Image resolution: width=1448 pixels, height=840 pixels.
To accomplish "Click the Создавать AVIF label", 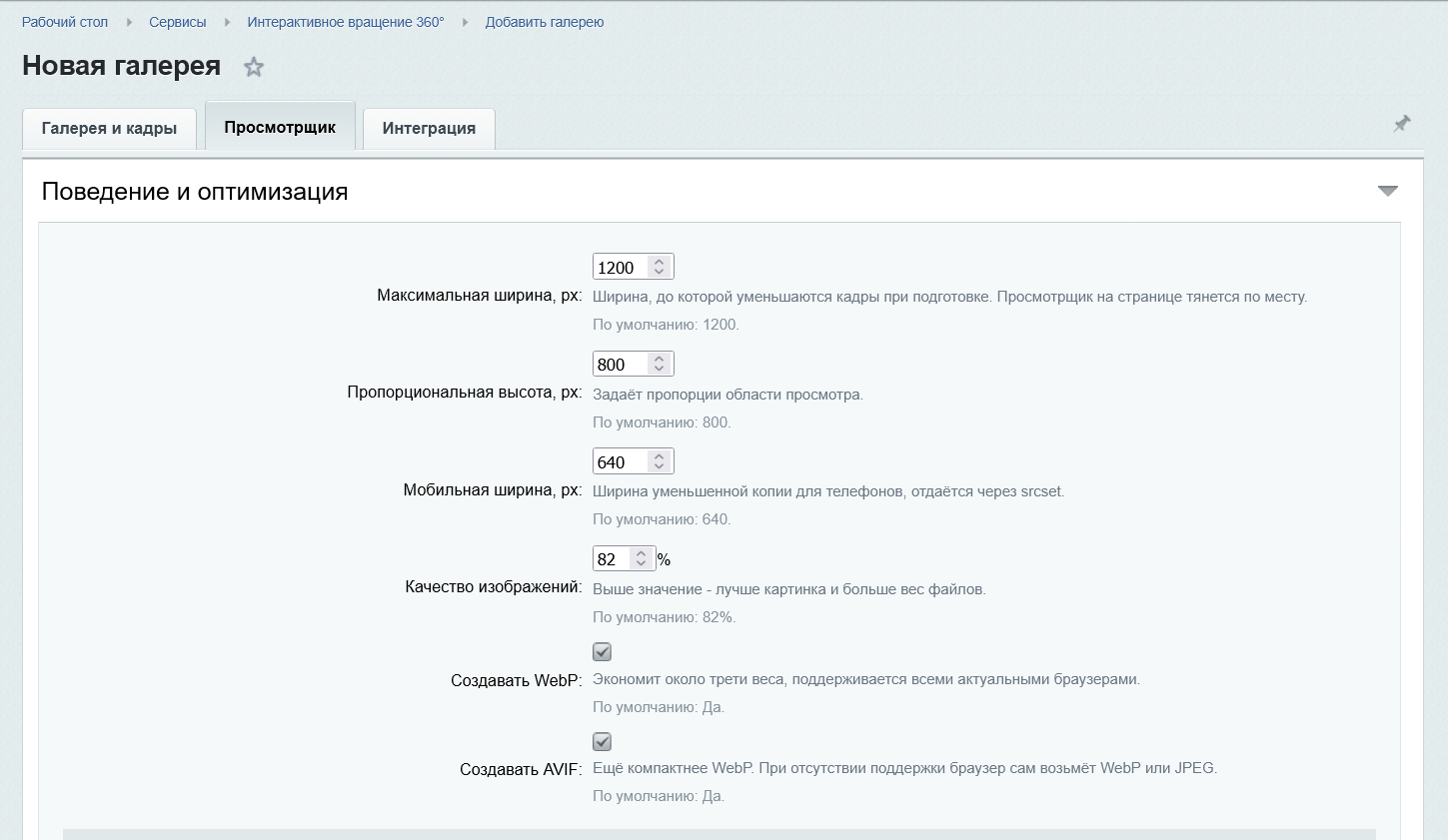I will coord(521,769).
